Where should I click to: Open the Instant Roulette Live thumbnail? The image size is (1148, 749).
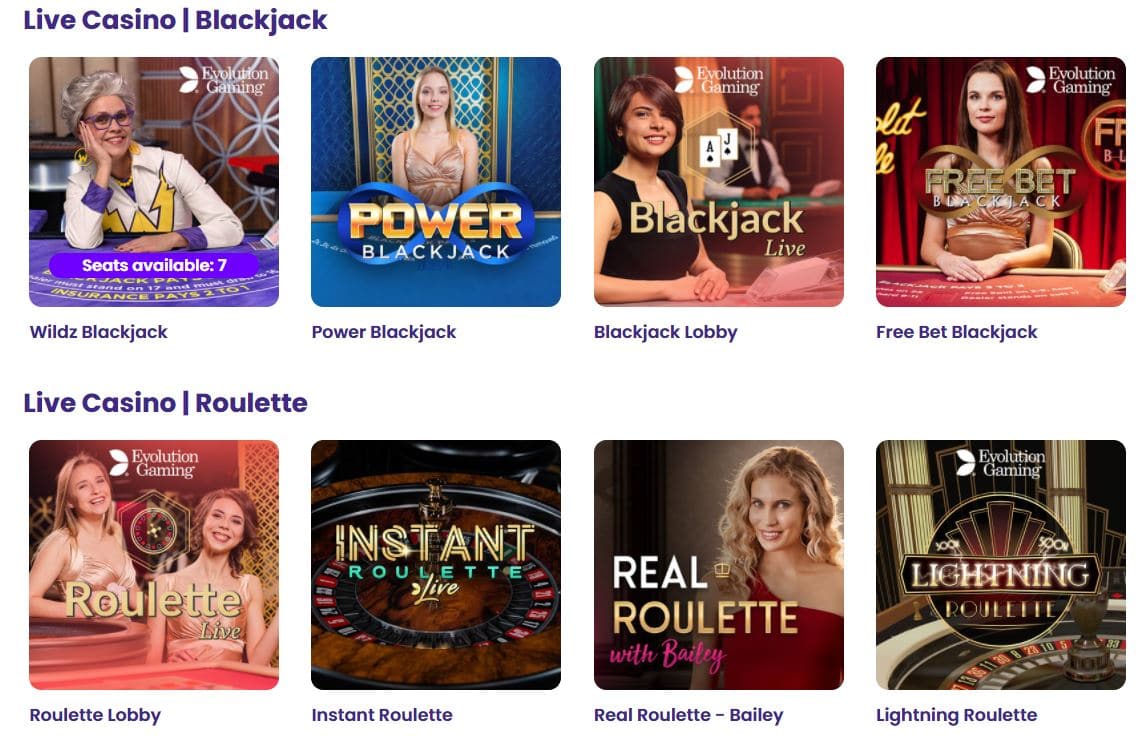(x=436, y=564)
